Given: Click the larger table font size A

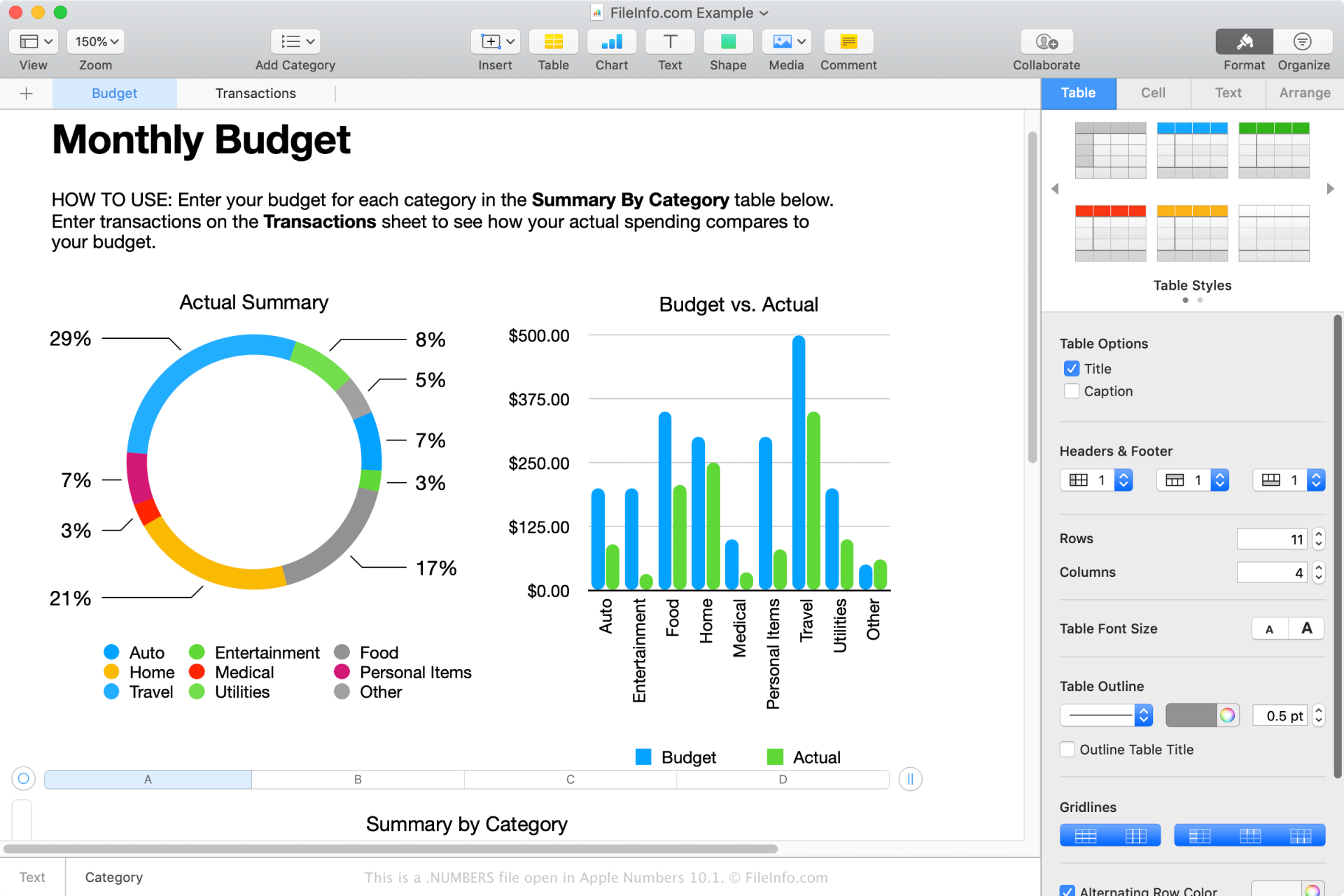Looking at the screenshot, I should point(1306,629).
